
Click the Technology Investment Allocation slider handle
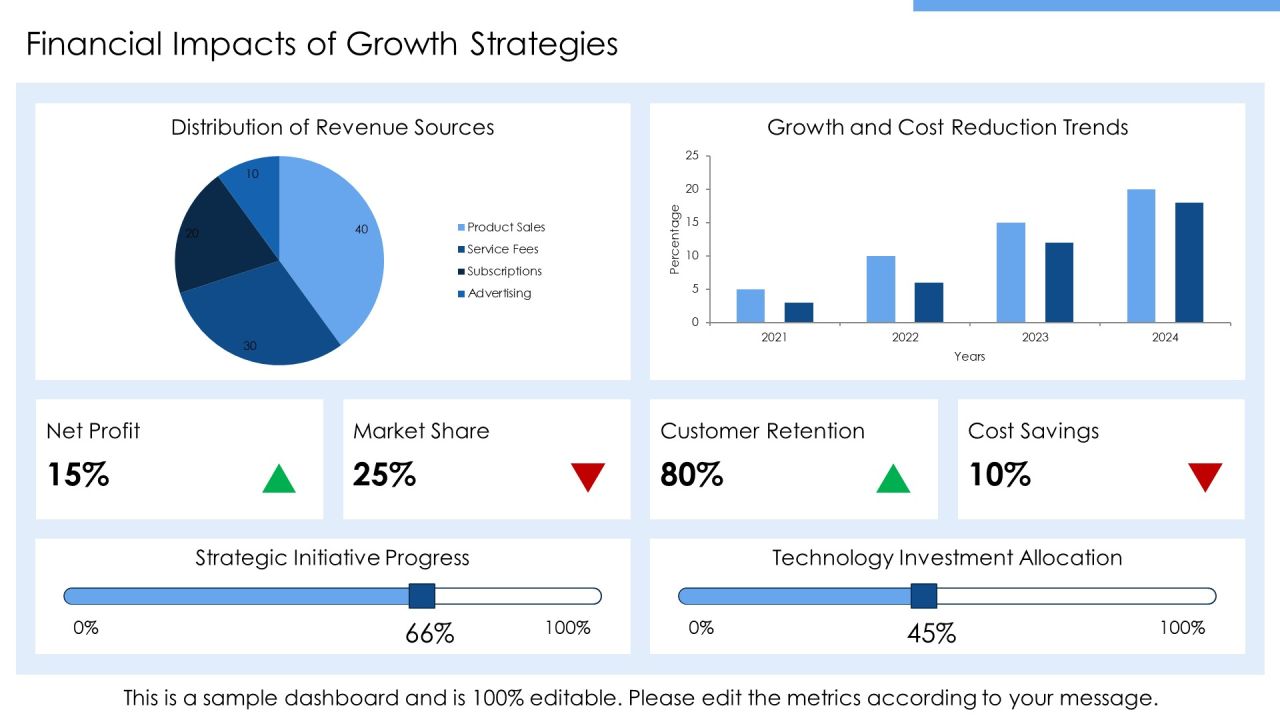(x=924, y=596)
